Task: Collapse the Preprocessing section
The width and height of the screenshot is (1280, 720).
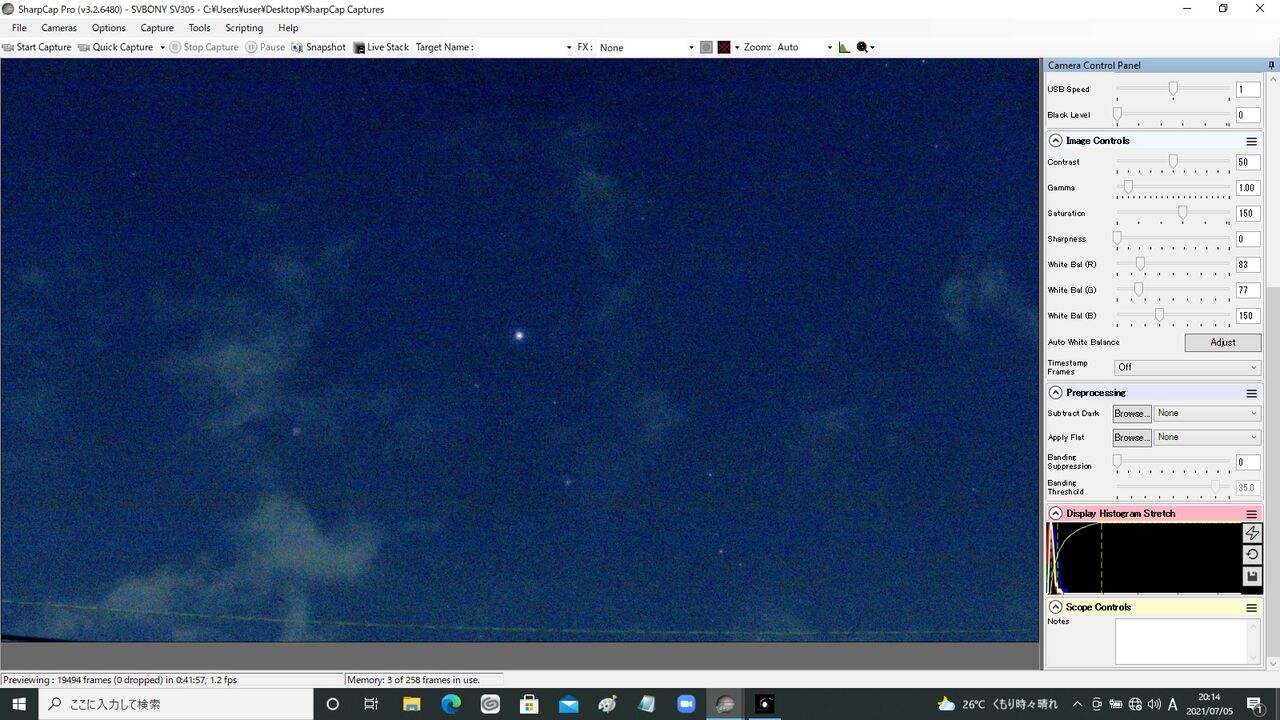Action: point(1055,393)
